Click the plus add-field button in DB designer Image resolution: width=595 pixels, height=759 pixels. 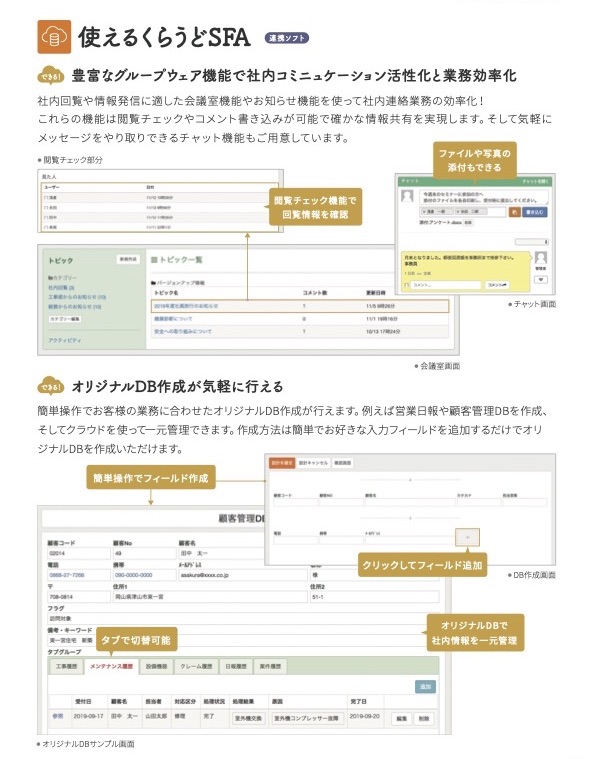pyautogui.click(x=467, y=537)
